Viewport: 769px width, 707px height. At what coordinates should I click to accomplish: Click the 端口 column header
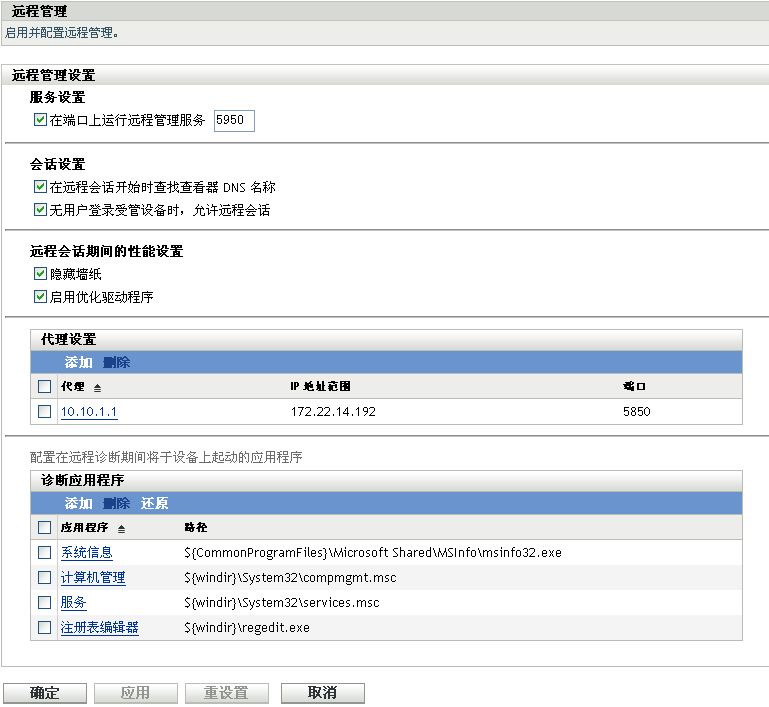(x=634, y=386)
